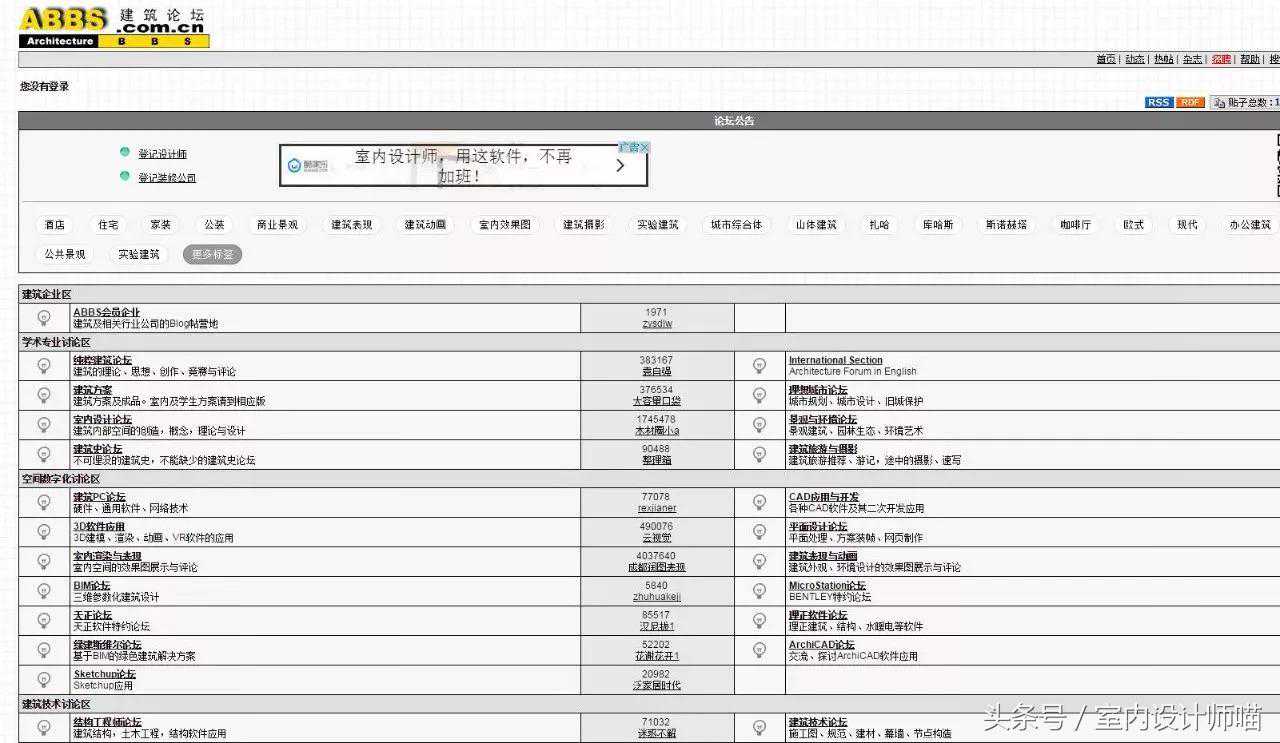Click the lightbulb icon beside CAD应用与开发
The image size is (1280, 743).
(759, 502)
